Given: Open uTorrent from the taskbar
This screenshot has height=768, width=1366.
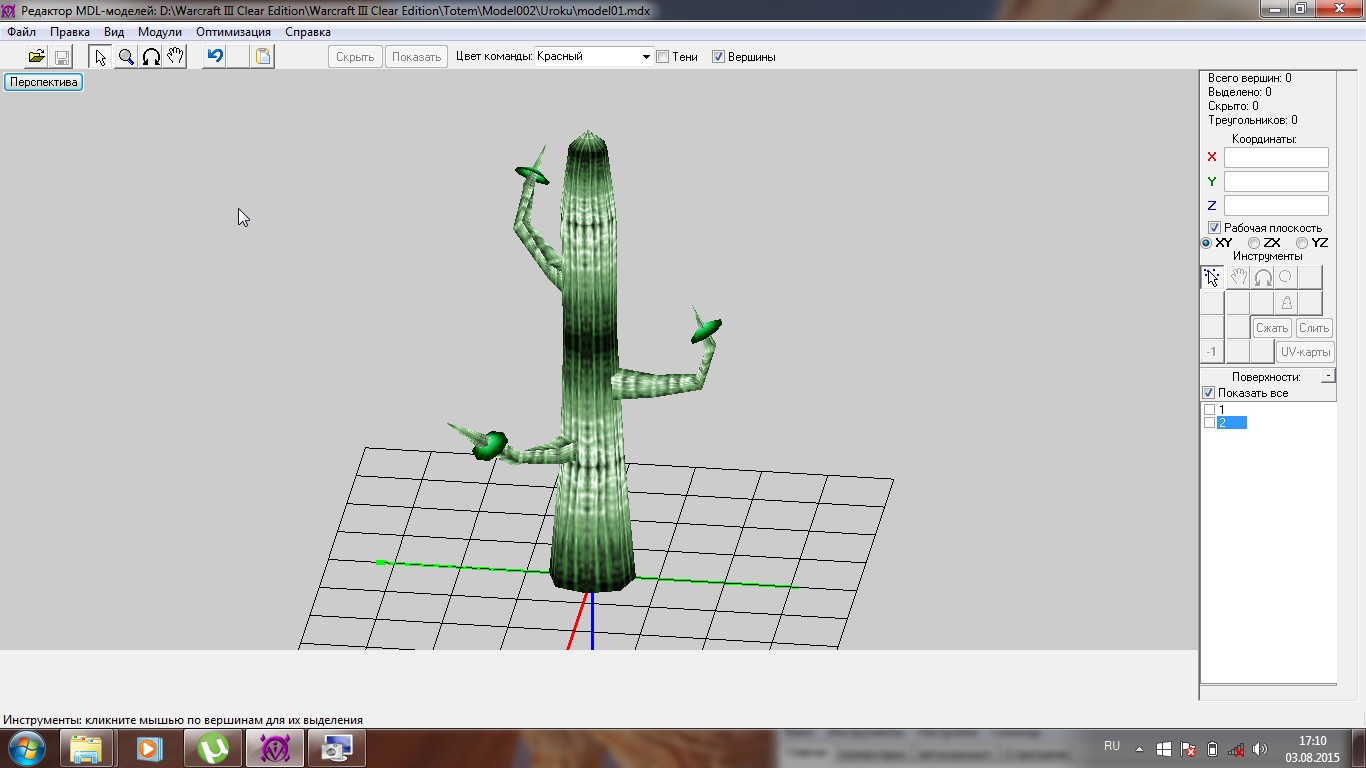Looking at the screenshot, I should (213, 748).
